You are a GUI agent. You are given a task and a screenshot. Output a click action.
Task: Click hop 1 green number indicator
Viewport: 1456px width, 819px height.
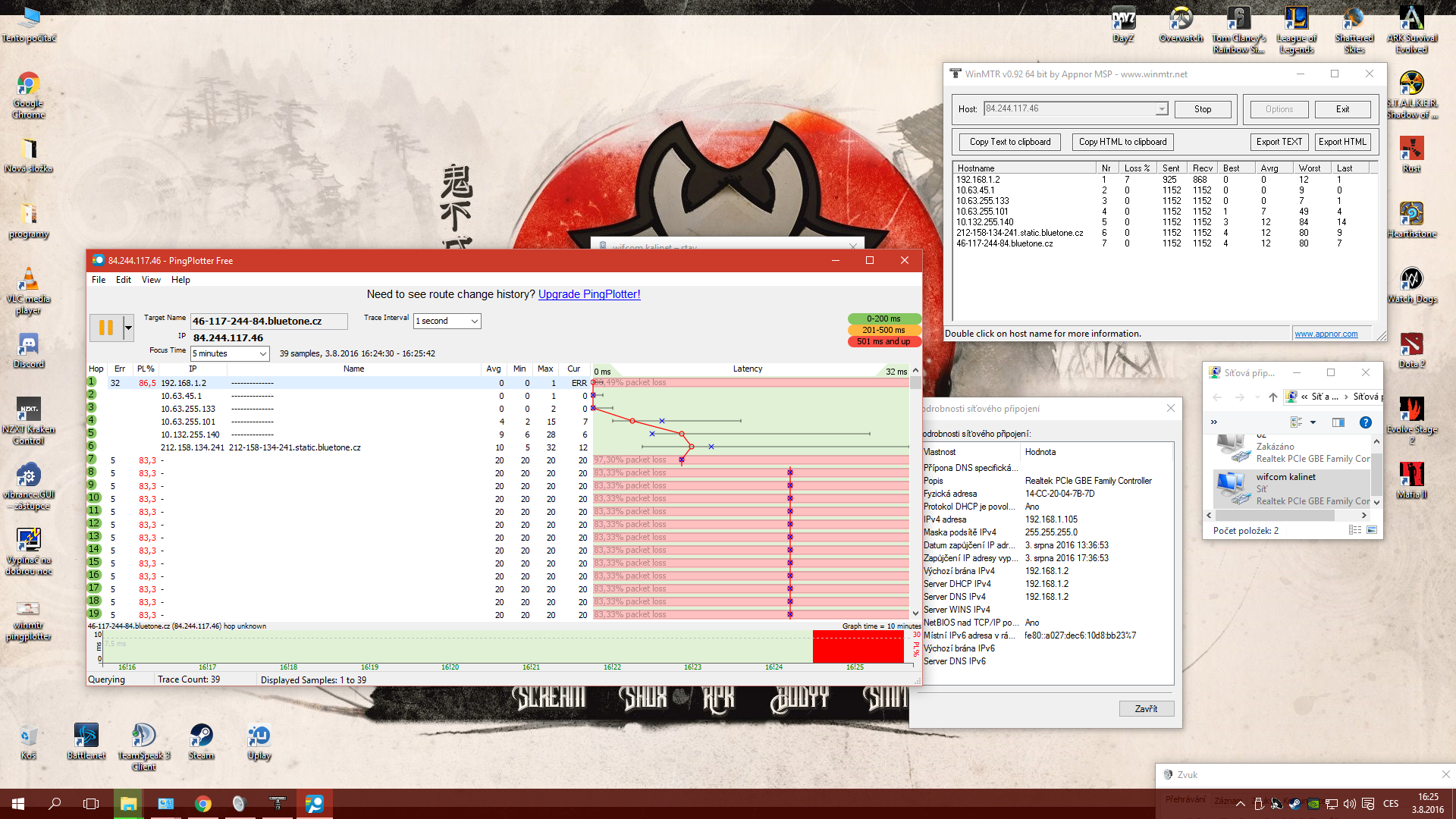click(x=92, y=382)
